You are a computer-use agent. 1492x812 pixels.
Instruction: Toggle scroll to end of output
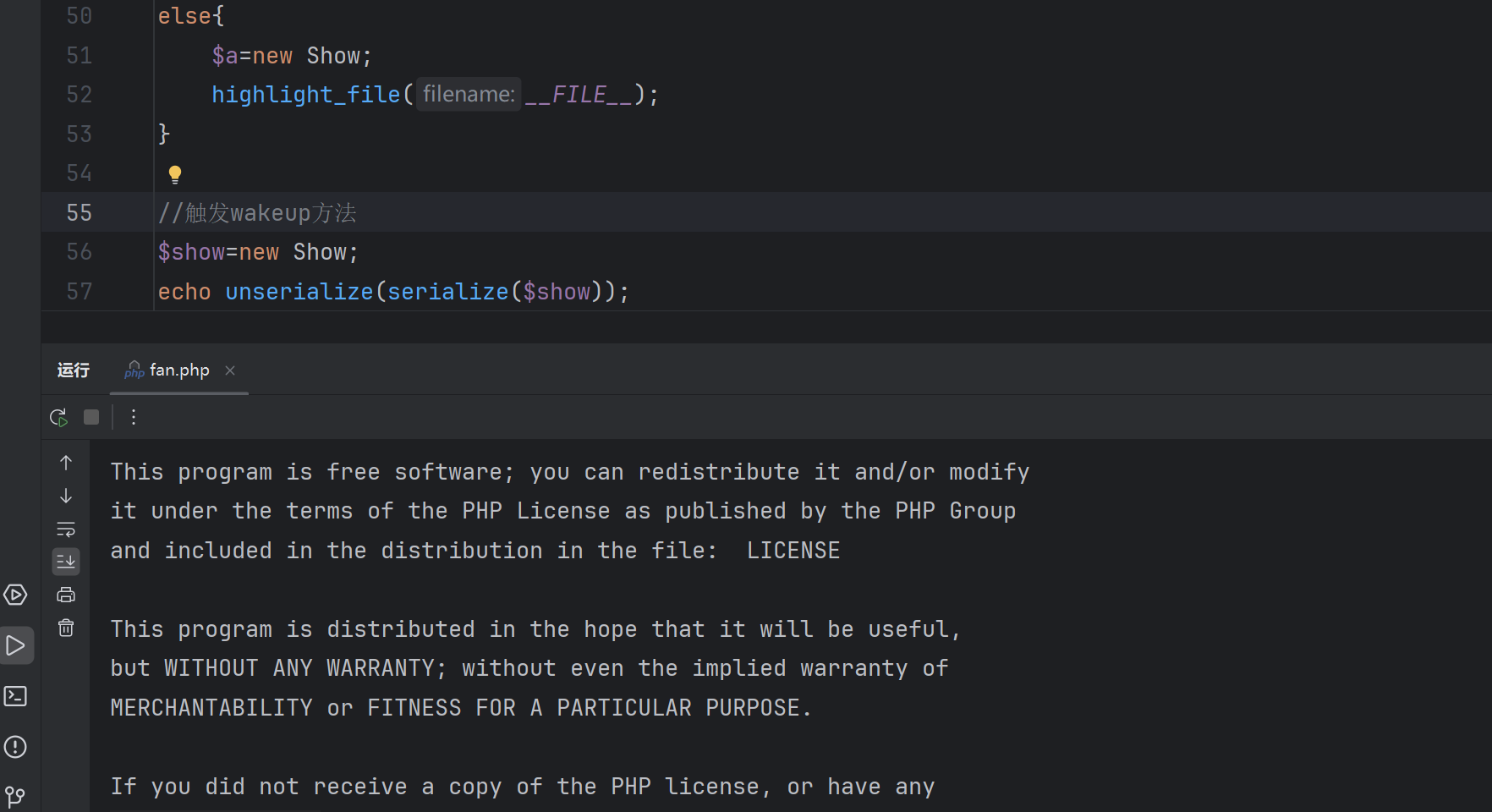tap(66, 562)
